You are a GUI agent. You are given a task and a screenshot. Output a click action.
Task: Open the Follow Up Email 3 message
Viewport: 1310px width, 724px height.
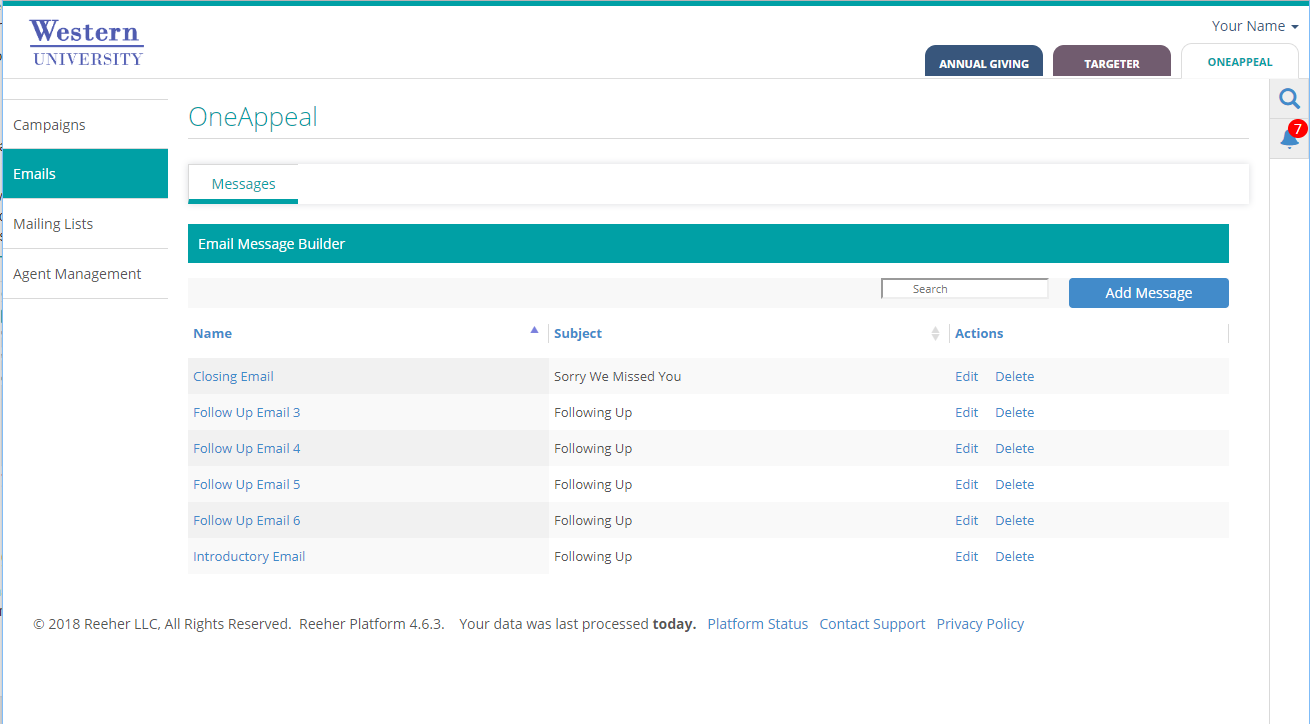pos(246,411)
